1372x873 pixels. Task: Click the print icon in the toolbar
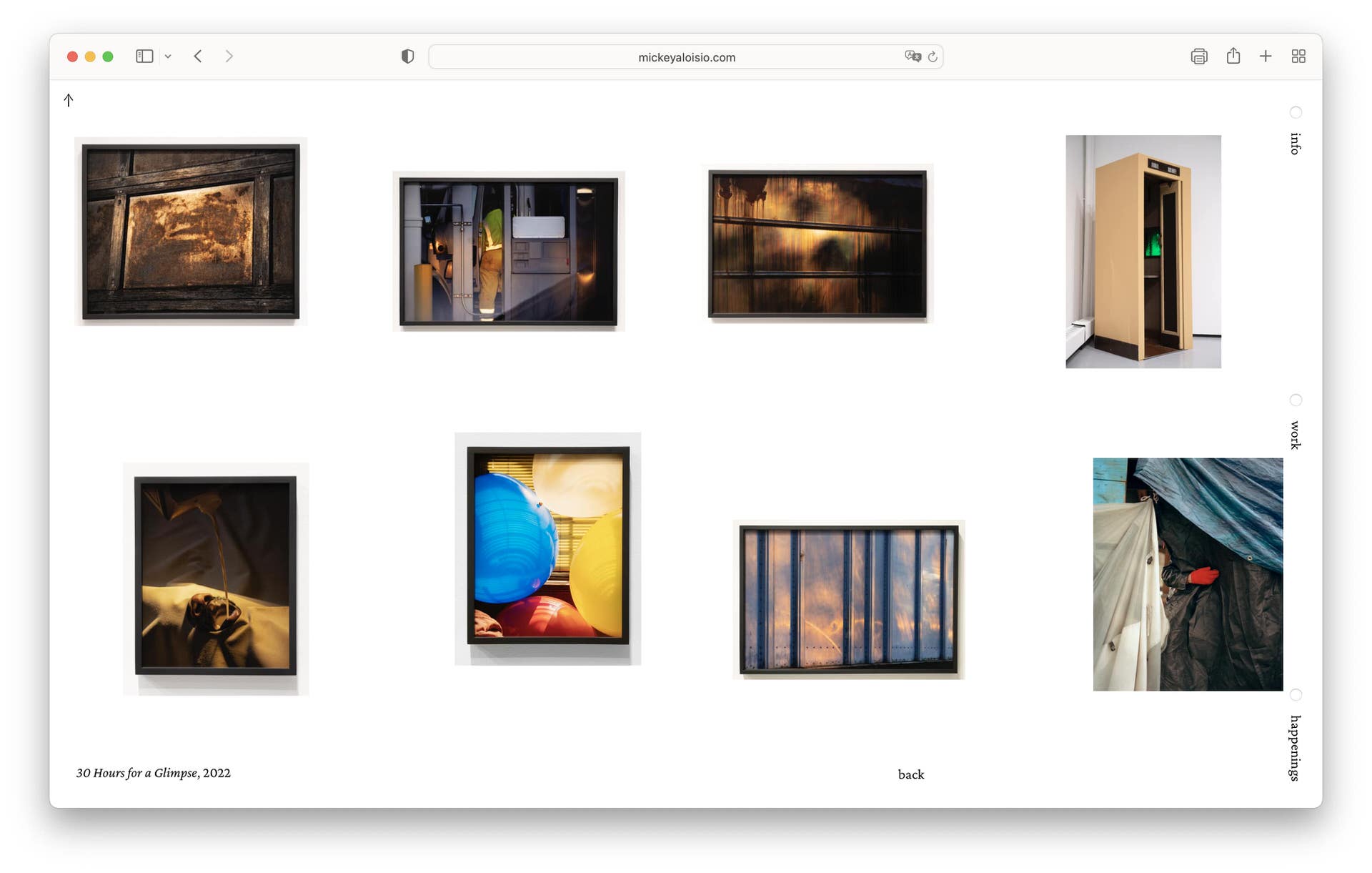[1199, 56]
